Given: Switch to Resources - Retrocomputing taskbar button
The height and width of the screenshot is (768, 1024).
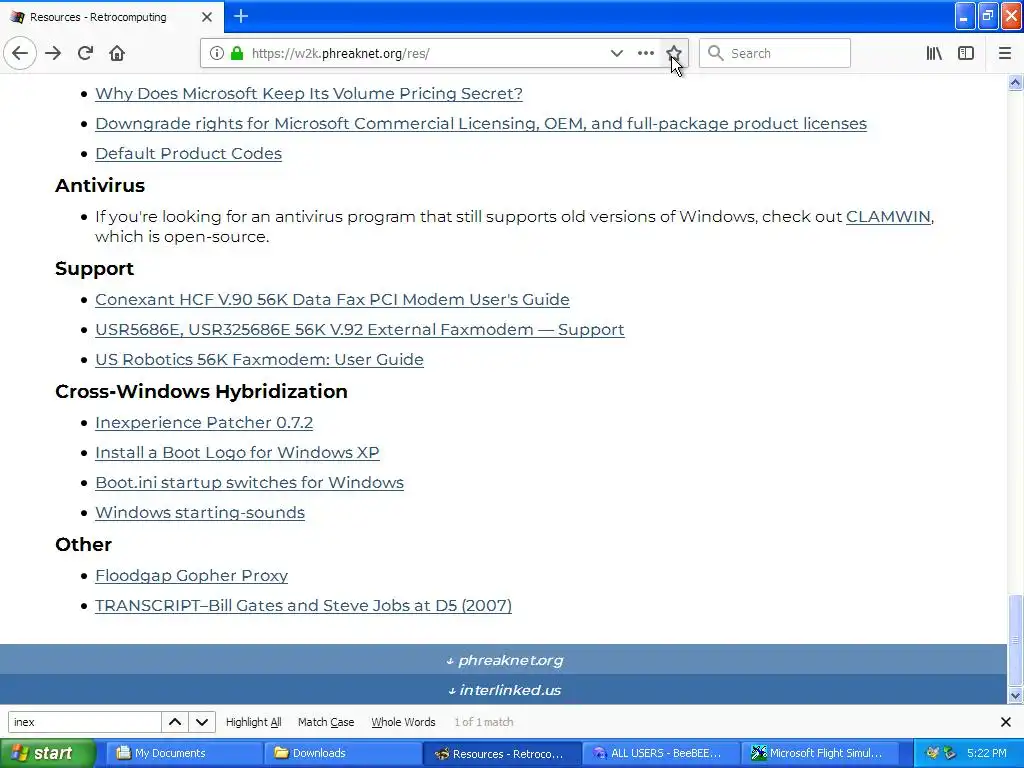Looking at the screenshot, I should (x=502, y=753).
